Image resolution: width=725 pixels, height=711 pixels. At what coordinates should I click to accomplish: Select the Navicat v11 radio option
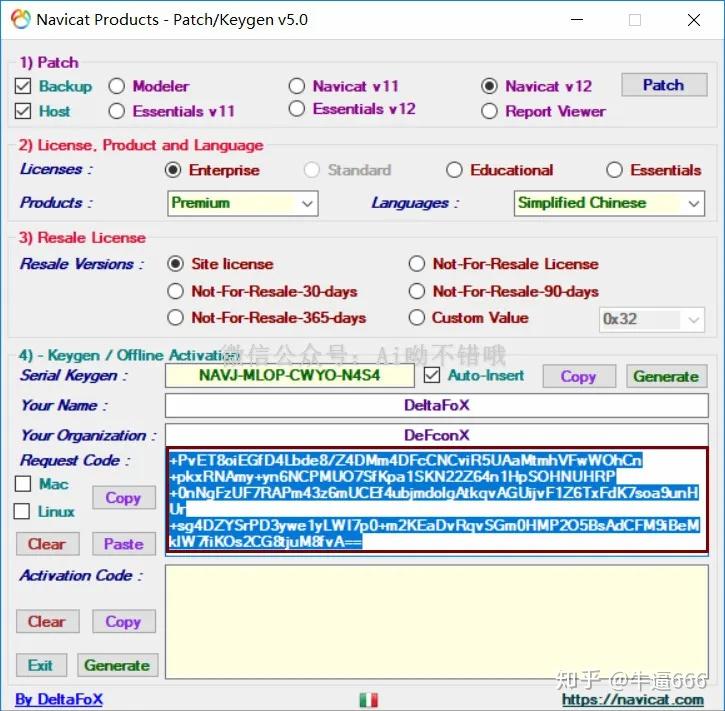pos(297,86)
